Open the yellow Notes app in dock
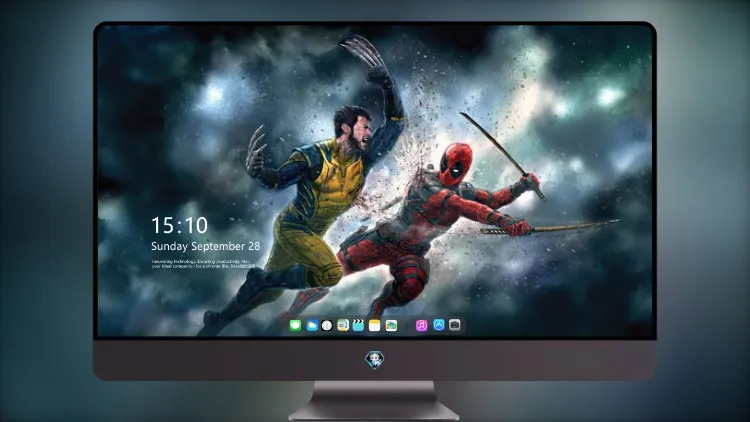Image resolution: width=750 pixels, height=422 pixels. pos(375,326)
